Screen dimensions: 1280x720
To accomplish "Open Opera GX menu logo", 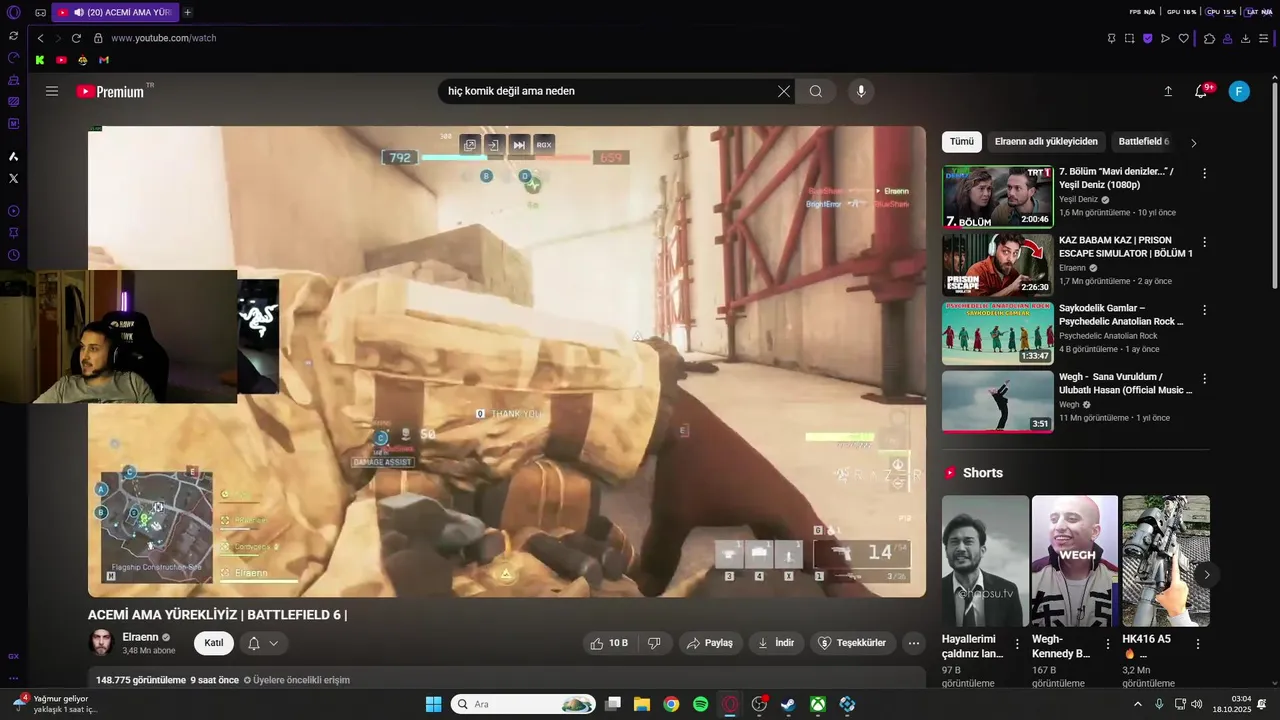I will pos(13,13).
